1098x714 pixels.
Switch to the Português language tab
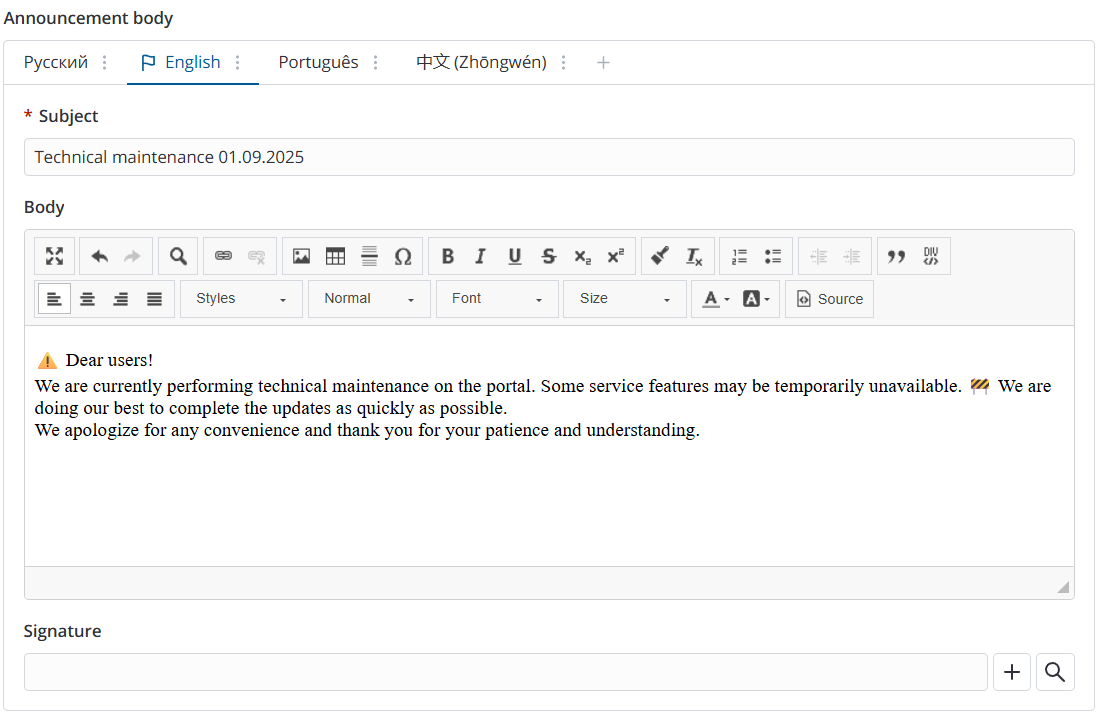pyautogui.click(x=318, y=62)
